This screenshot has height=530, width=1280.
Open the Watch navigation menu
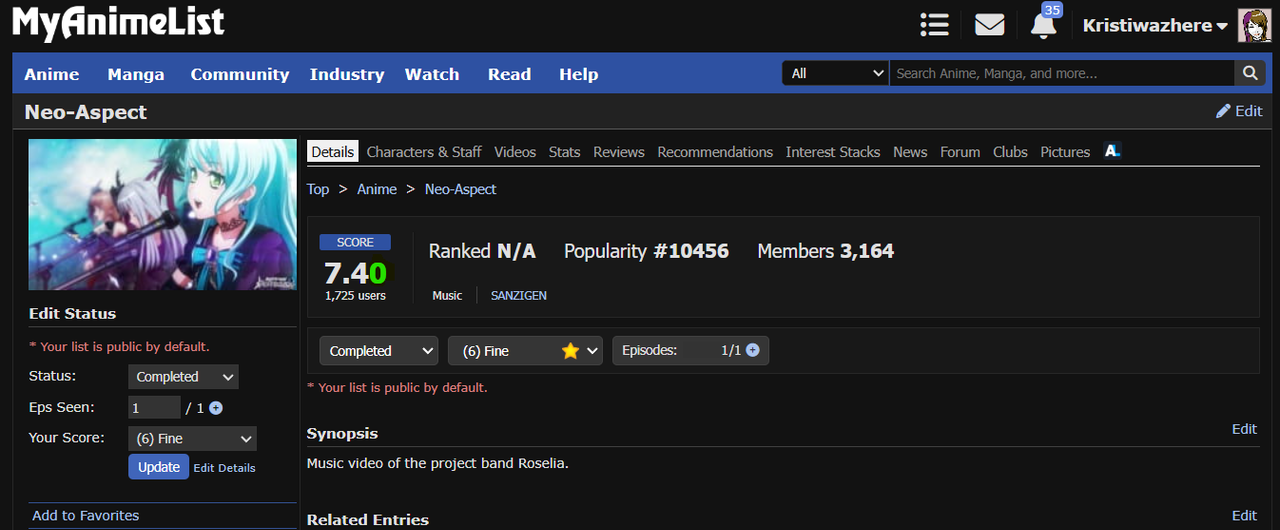click(x=432, y=74)
